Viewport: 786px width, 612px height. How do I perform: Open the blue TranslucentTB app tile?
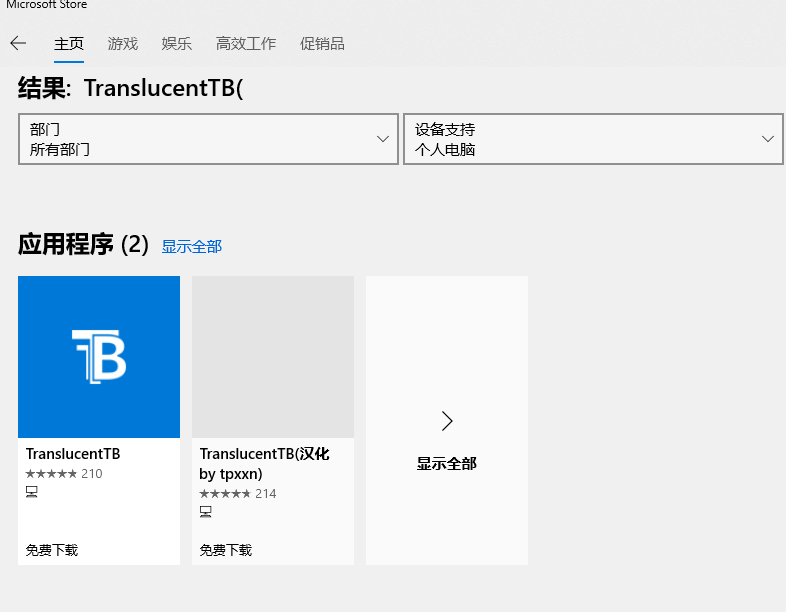99,357
